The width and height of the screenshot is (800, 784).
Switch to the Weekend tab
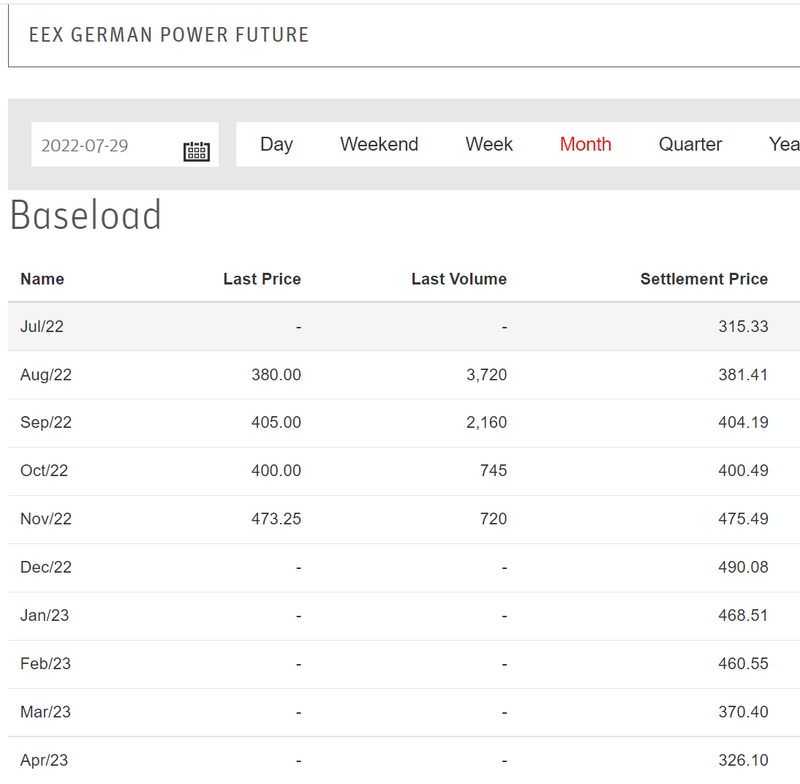[379, 144]
